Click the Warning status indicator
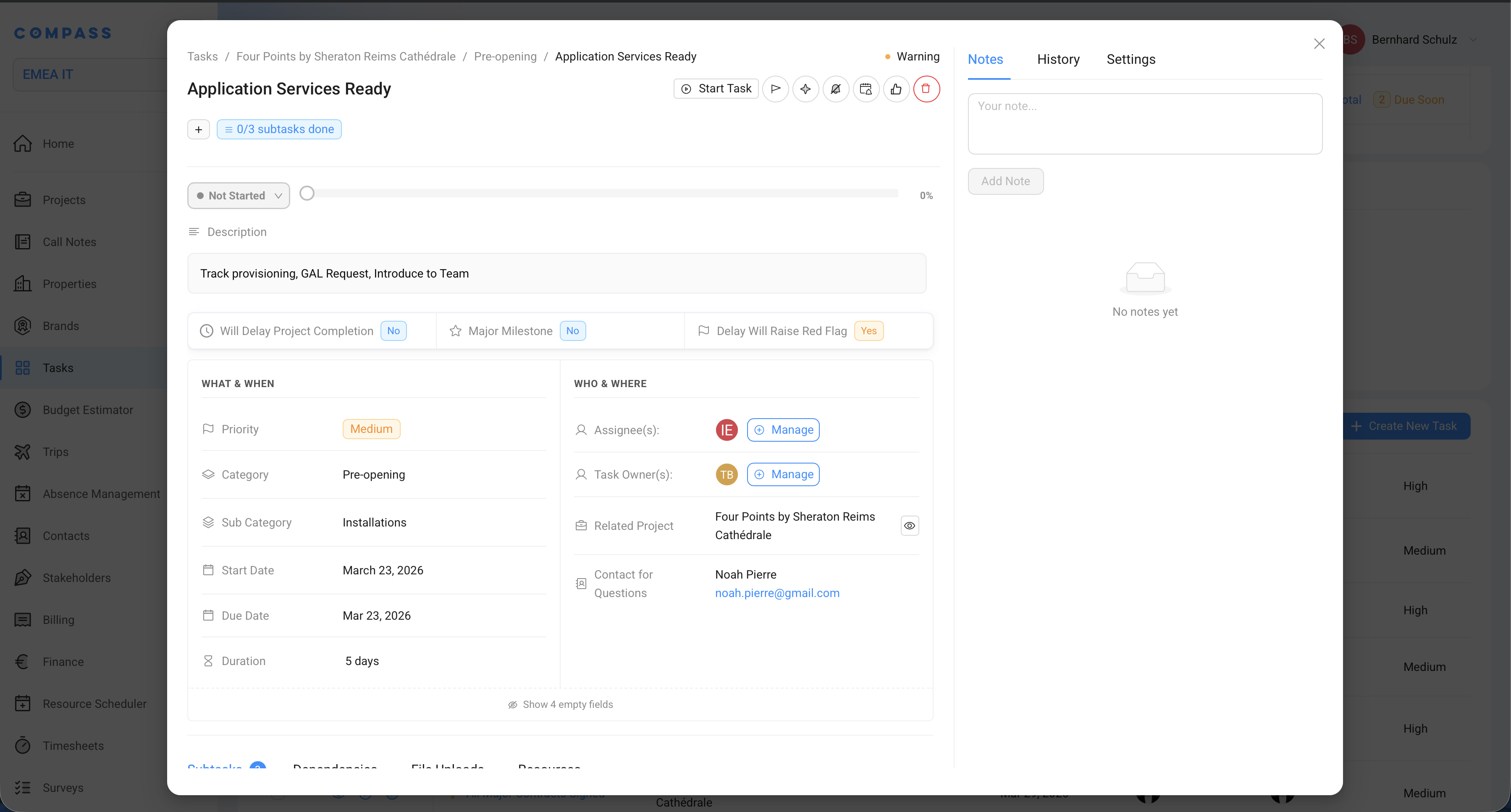 [x=912, y=56]
